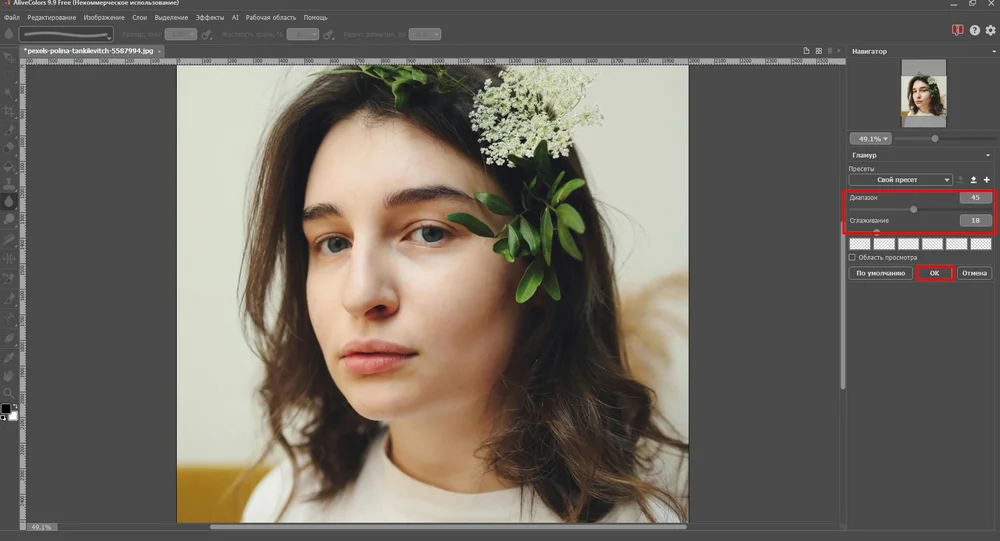
Task: Open the Изображение menu
Action: [x=104, y=18]
